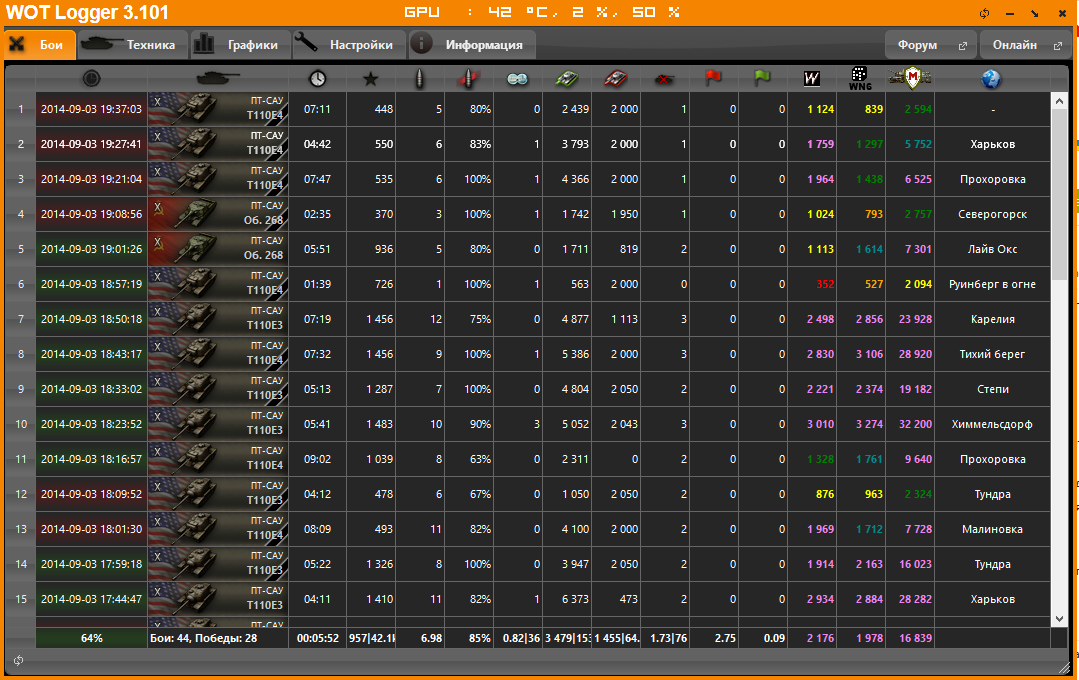Click the red-tipped shell hit-rate column header
This screenshot has width=1079, height=680.
click(469, 79)
